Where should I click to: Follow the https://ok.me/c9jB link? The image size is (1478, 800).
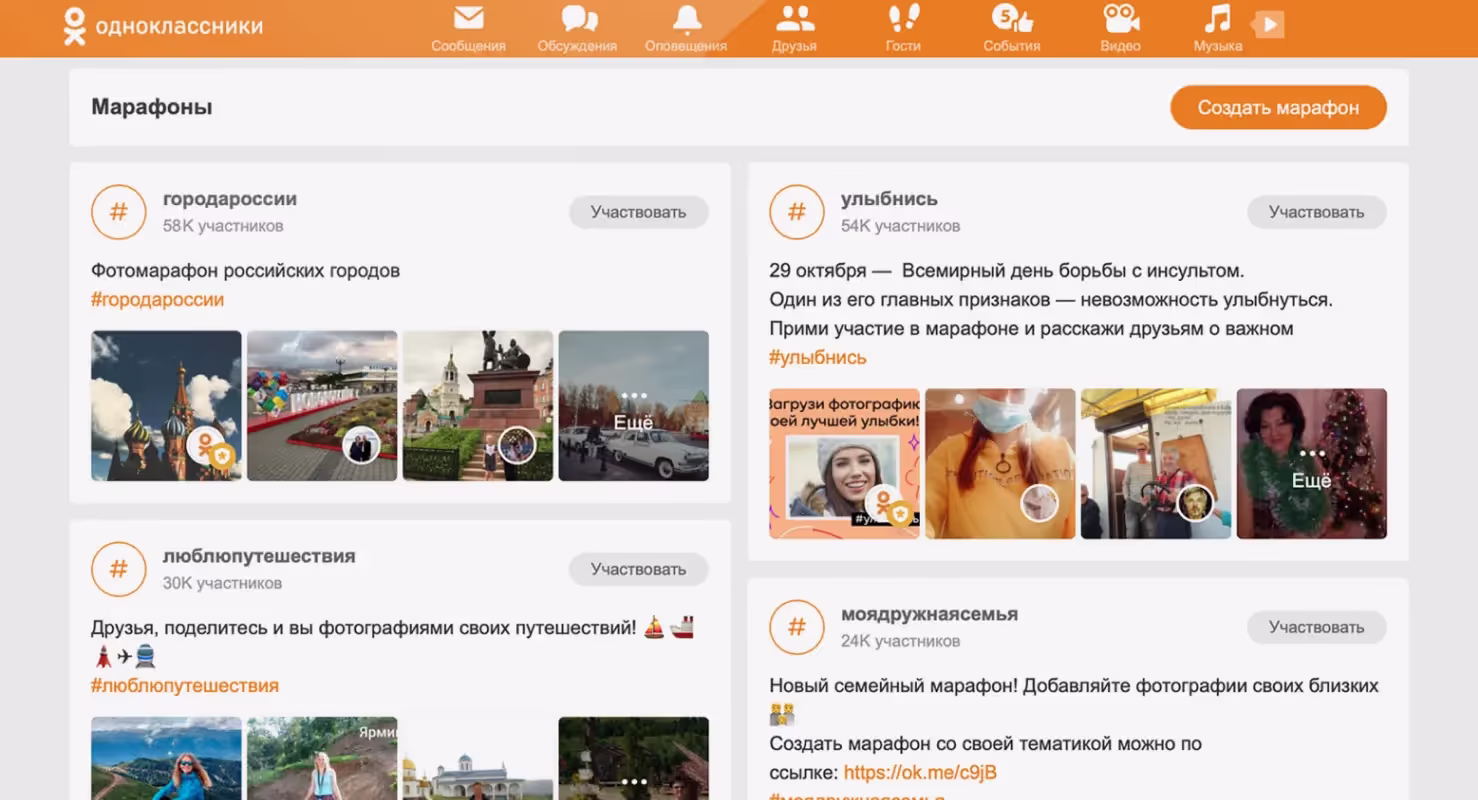(x=920, y=772)
